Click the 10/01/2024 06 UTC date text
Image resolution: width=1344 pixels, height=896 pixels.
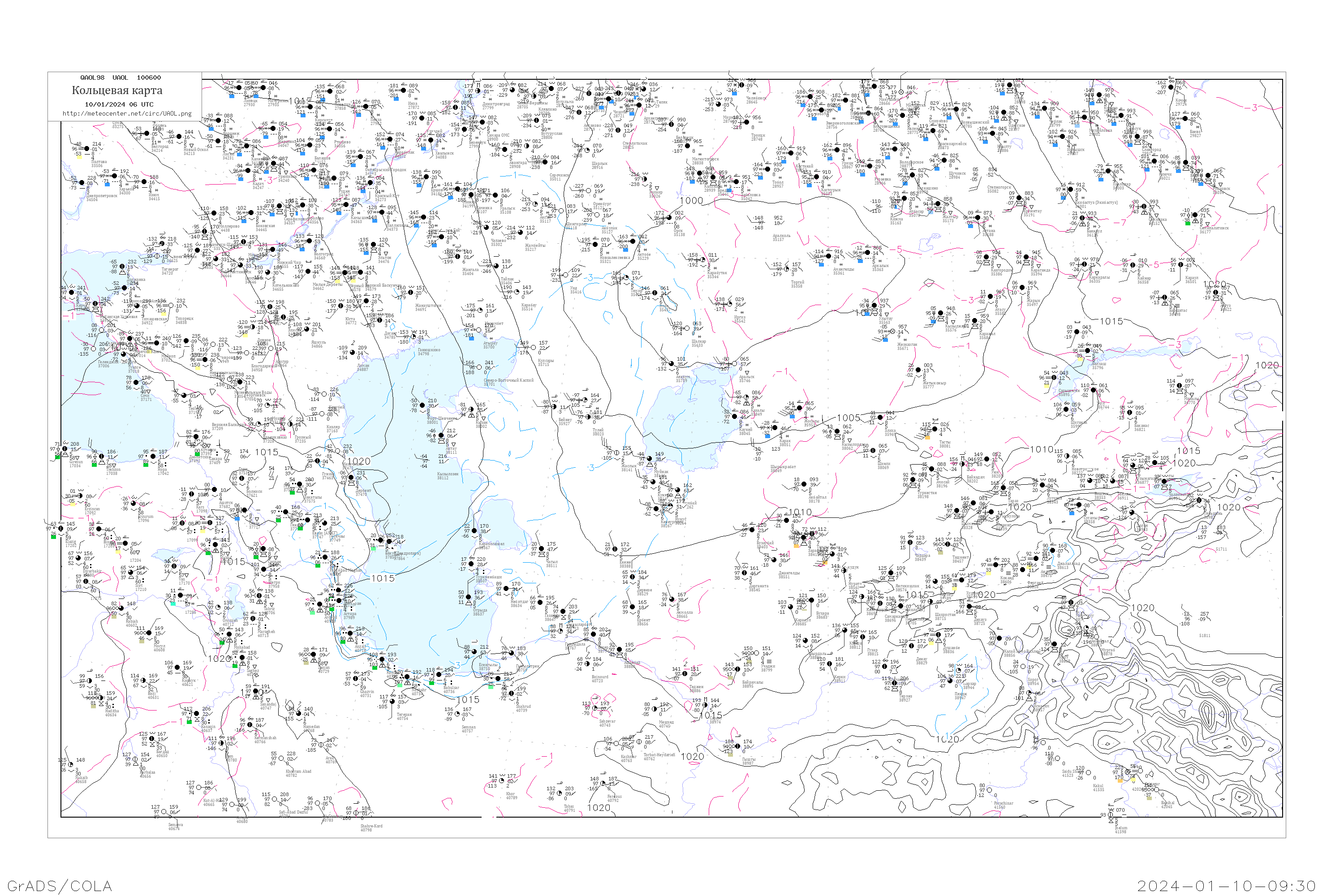pyautogui.click(x=119, y=104)
